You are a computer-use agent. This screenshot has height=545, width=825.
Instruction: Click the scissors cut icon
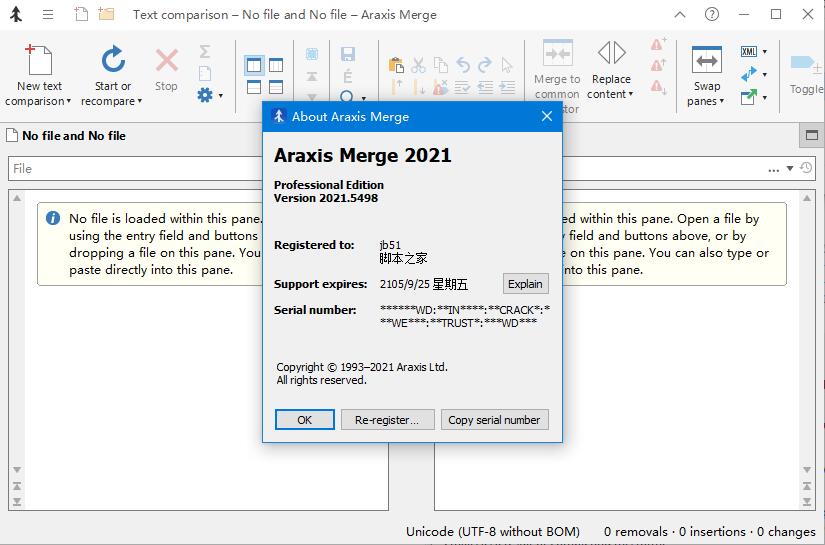(x=418, y=65)
